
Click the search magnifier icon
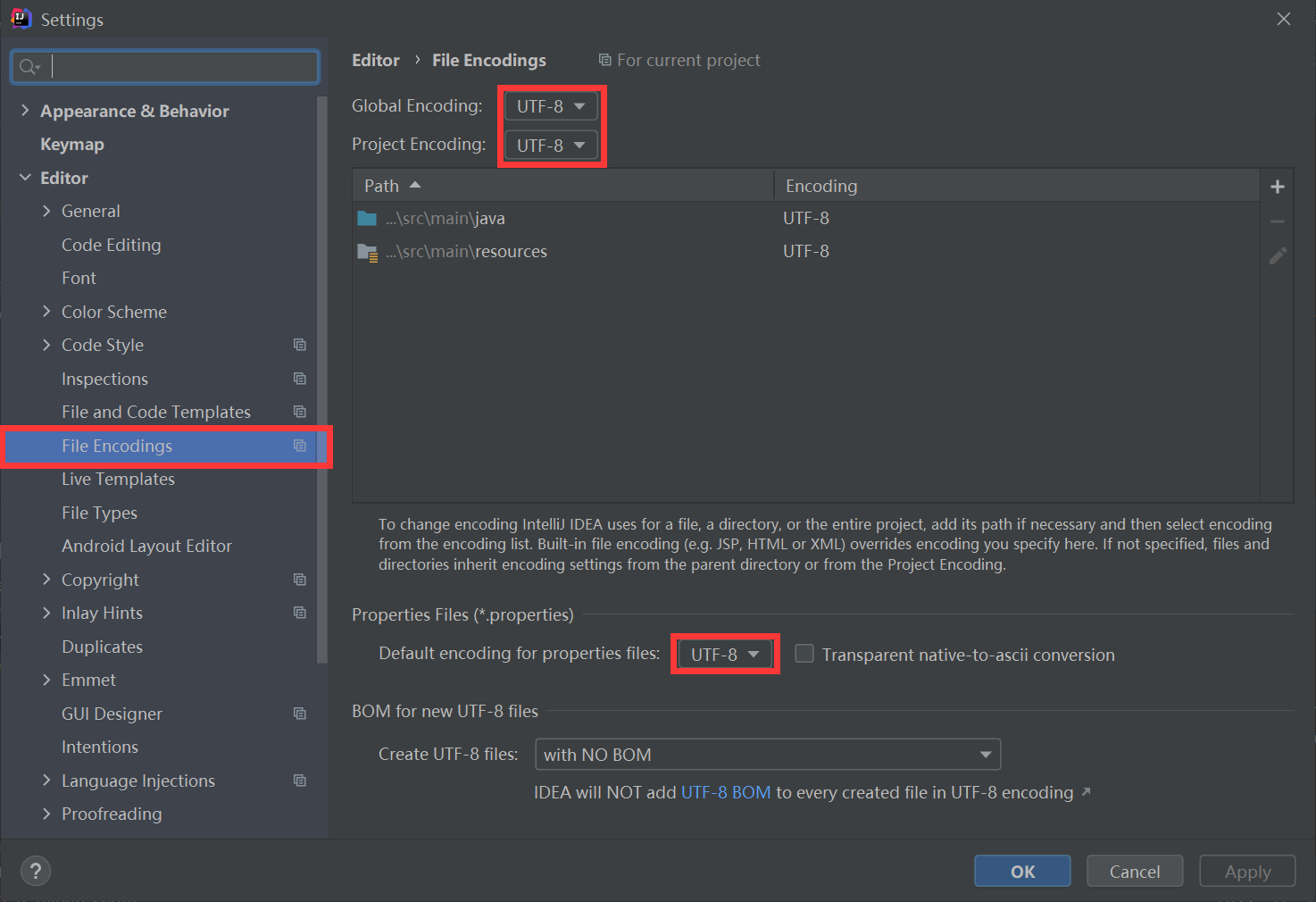click(29, 67)
